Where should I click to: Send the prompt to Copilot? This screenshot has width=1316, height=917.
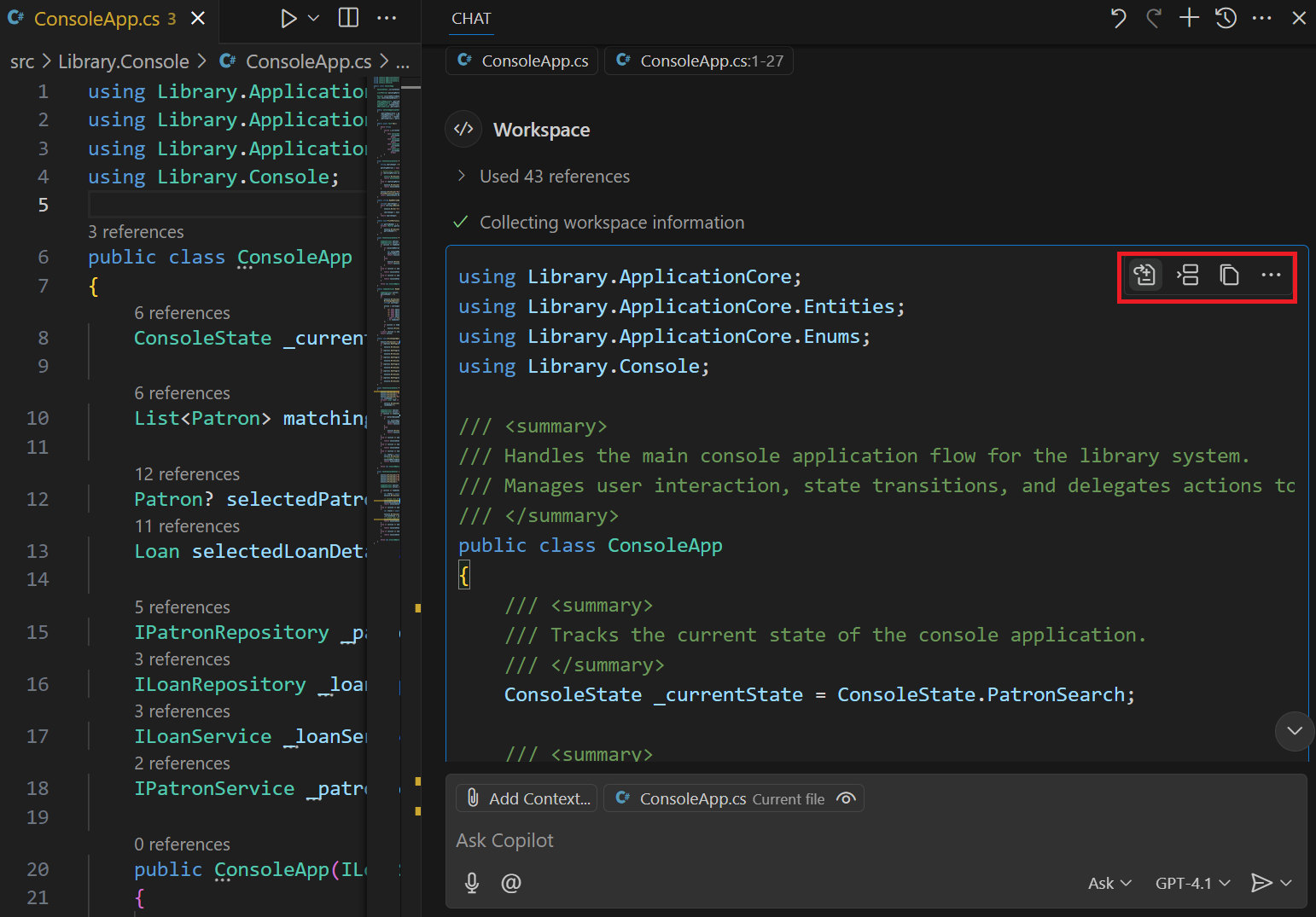(1263, 883)
